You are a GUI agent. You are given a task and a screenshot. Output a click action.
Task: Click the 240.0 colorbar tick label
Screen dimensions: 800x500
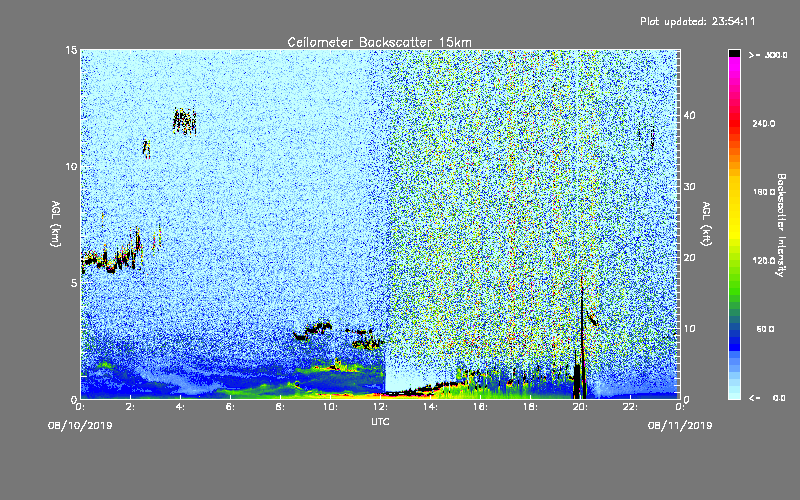click(x=764, y=123)
